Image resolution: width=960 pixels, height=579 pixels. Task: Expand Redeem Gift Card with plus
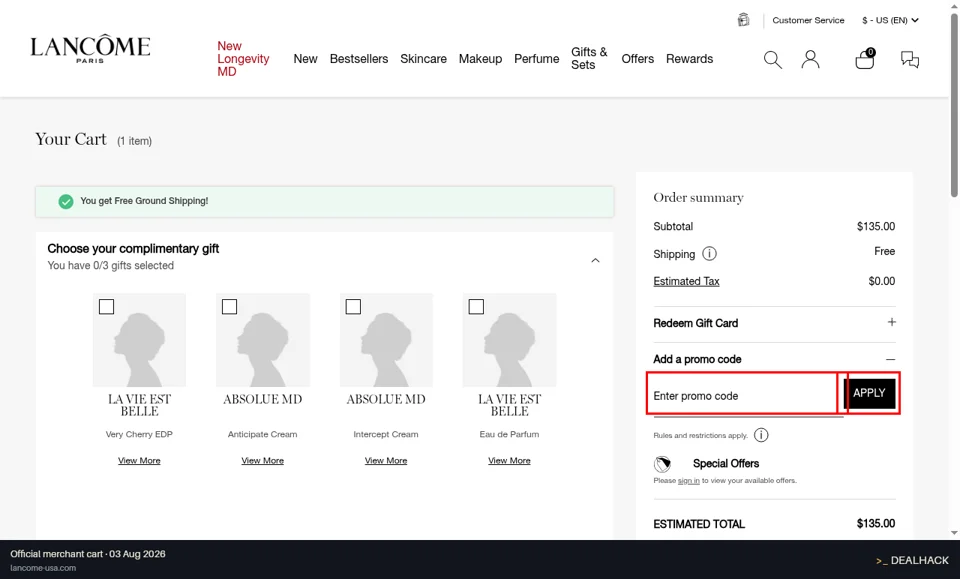click(x=891, y=322)
